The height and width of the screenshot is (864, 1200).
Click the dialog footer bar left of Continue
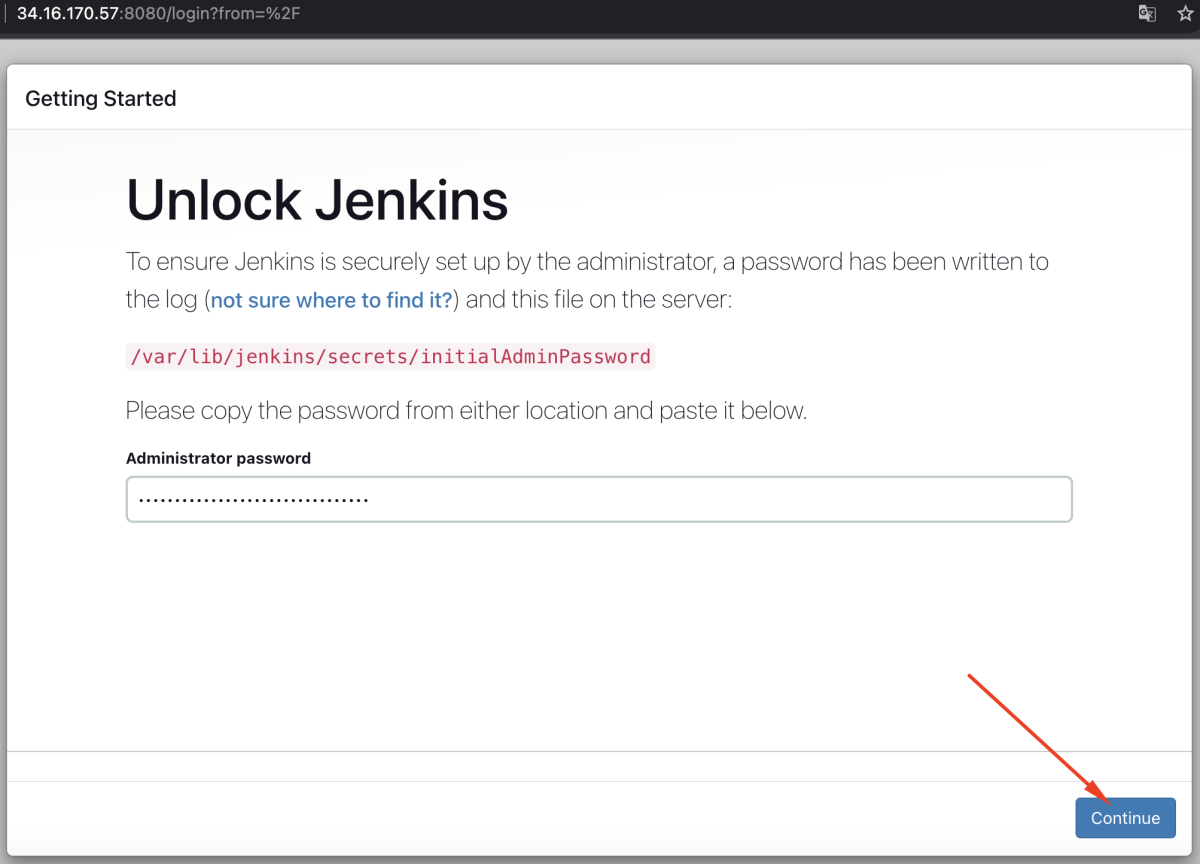click(x=540, y=818)
